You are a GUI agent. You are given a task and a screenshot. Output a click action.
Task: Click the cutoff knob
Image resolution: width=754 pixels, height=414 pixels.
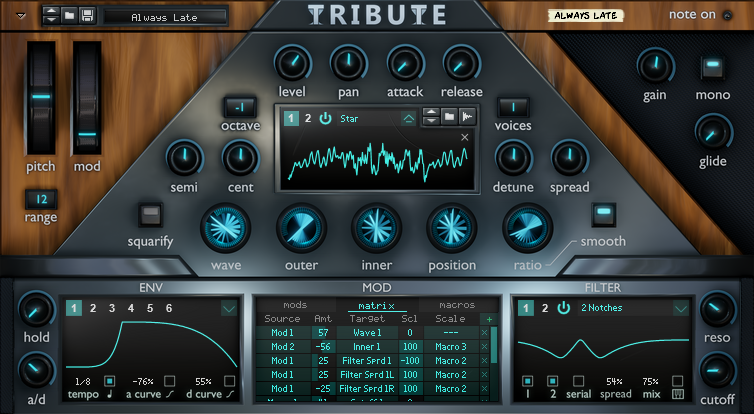tap(717, 371)
